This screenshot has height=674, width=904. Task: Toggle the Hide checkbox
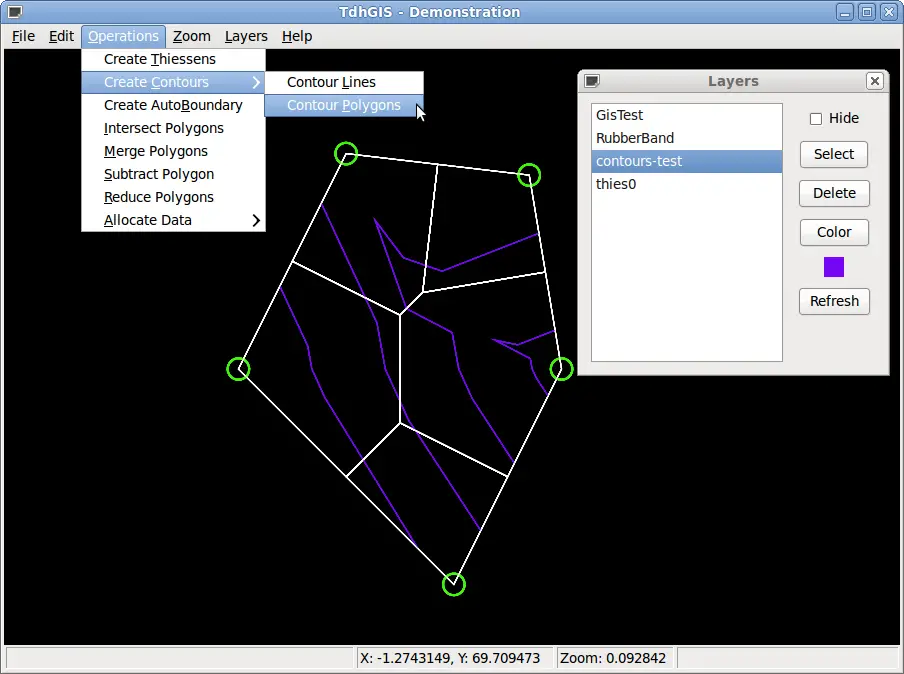816,119
